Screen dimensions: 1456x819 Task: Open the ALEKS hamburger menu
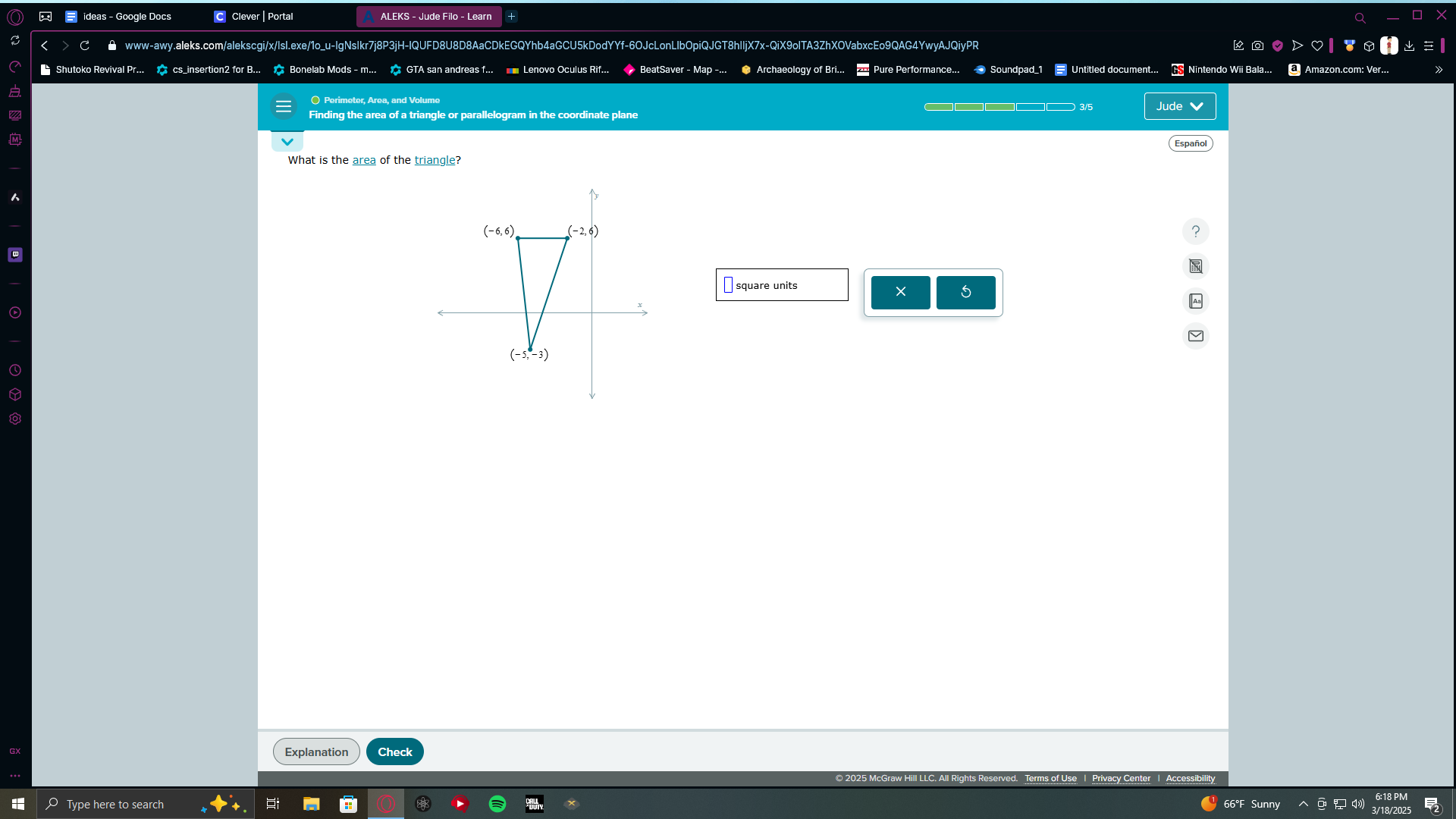click(284, 107)
